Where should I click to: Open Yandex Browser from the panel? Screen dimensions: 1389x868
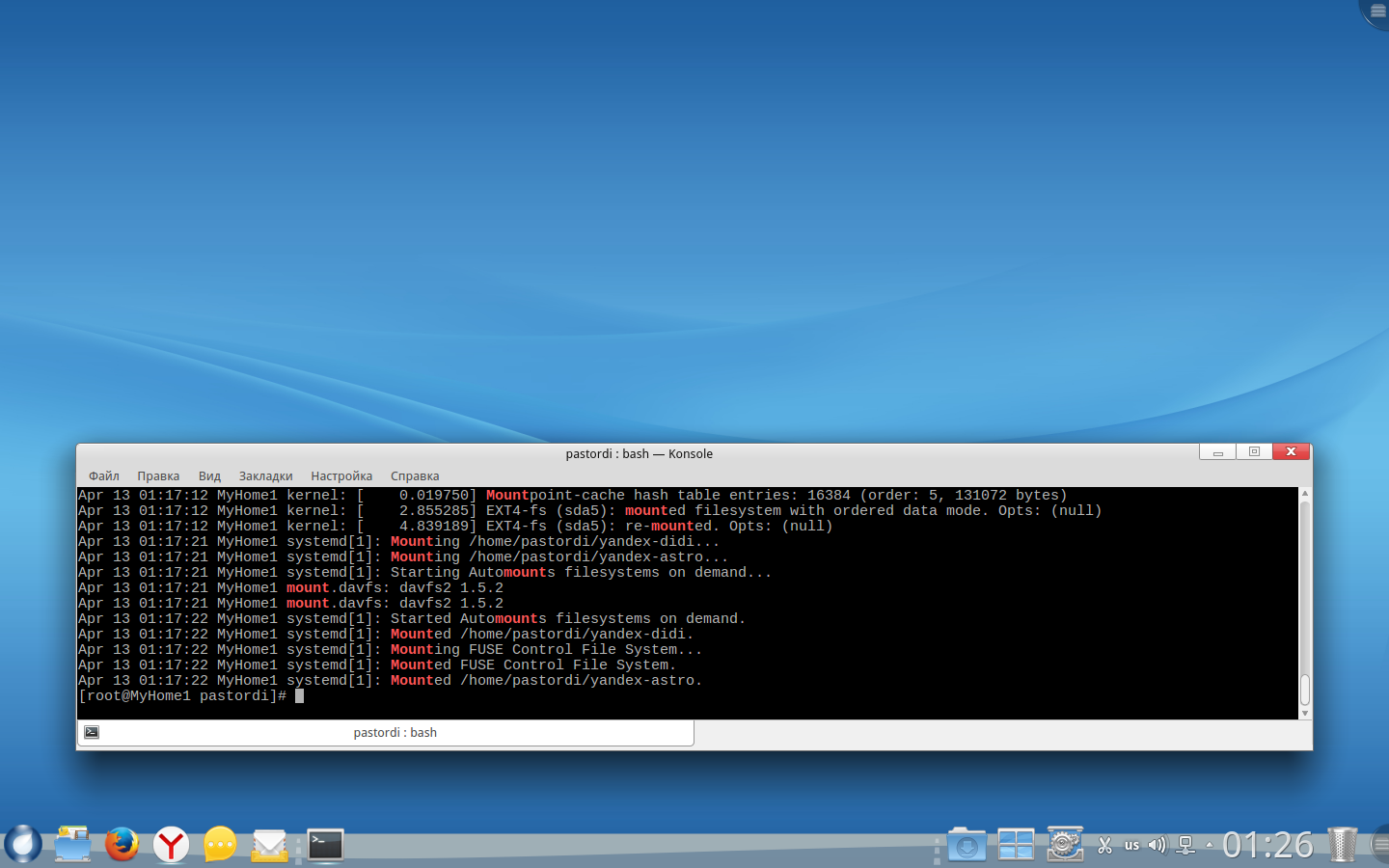(x=172, y=845)
